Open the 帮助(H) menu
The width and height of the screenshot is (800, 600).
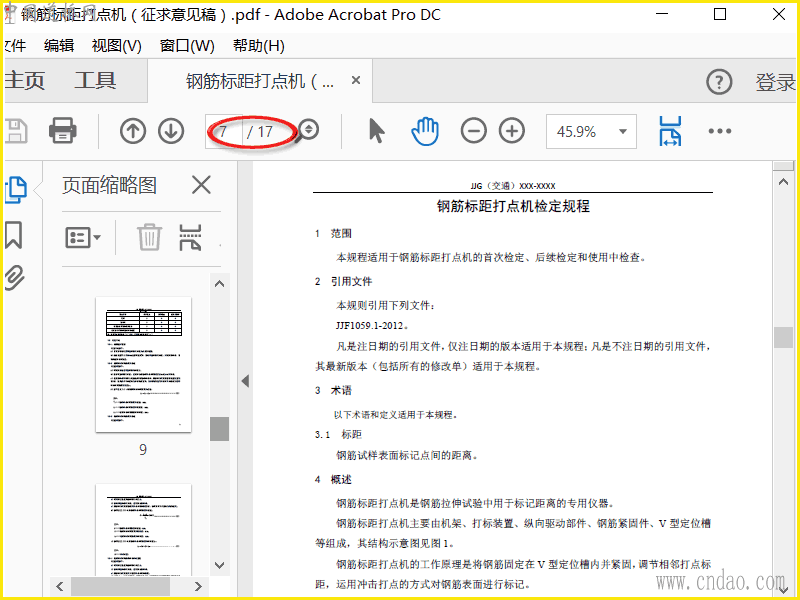(259, 45)
